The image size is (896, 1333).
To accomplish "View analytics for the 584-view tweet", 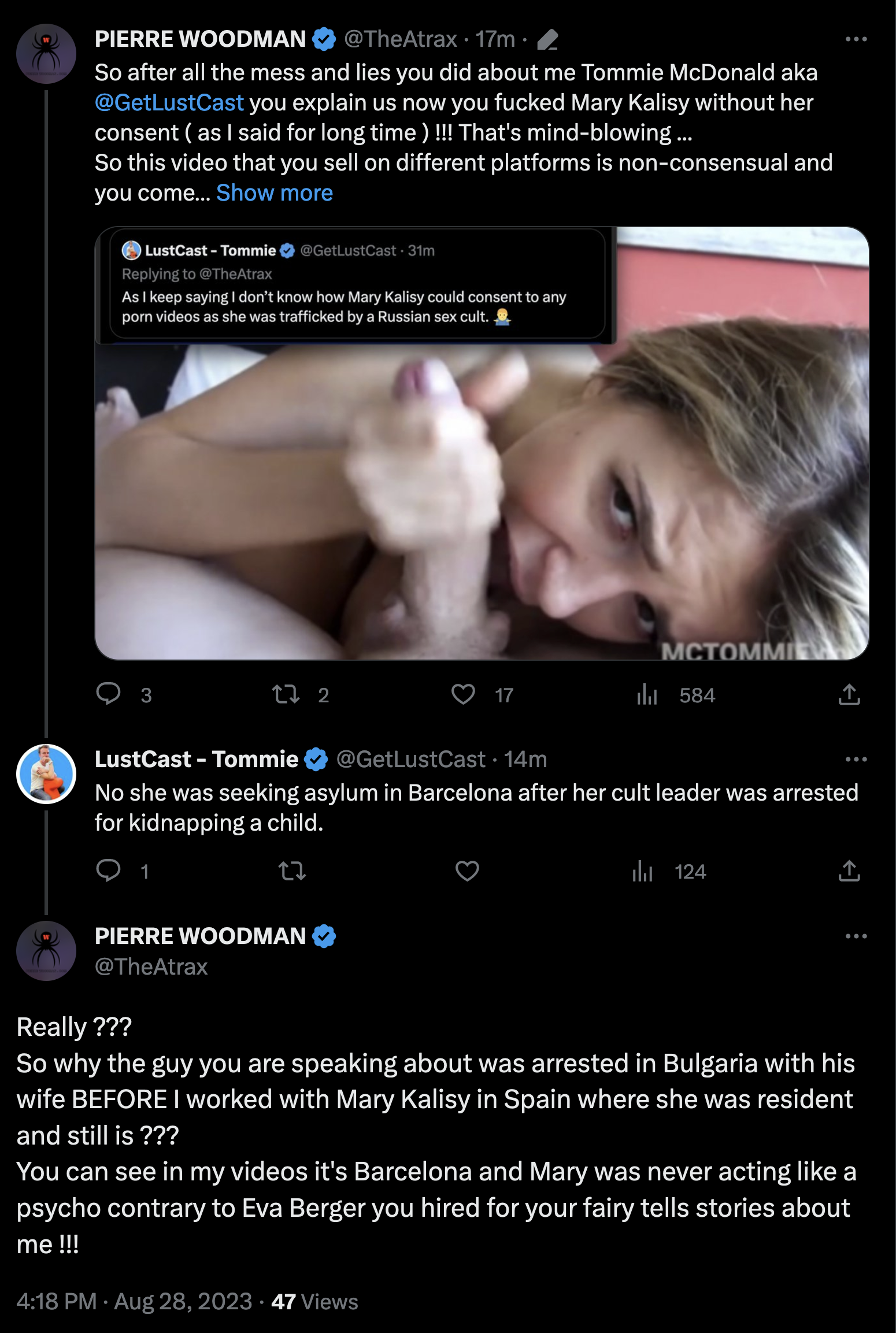I will pyautogui.click(x=647, y=695).
